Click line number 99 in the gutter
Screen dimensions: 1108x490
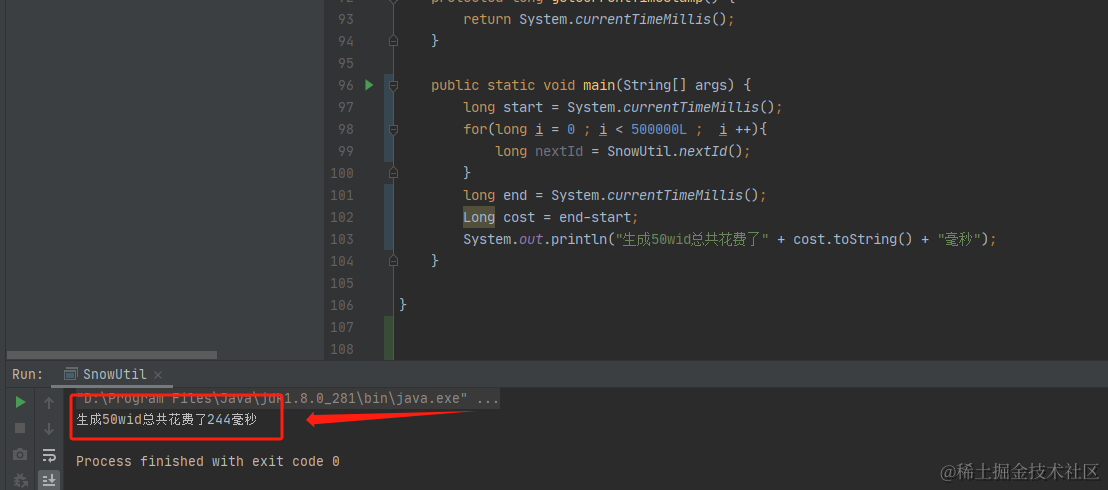(x=345, y=151)
